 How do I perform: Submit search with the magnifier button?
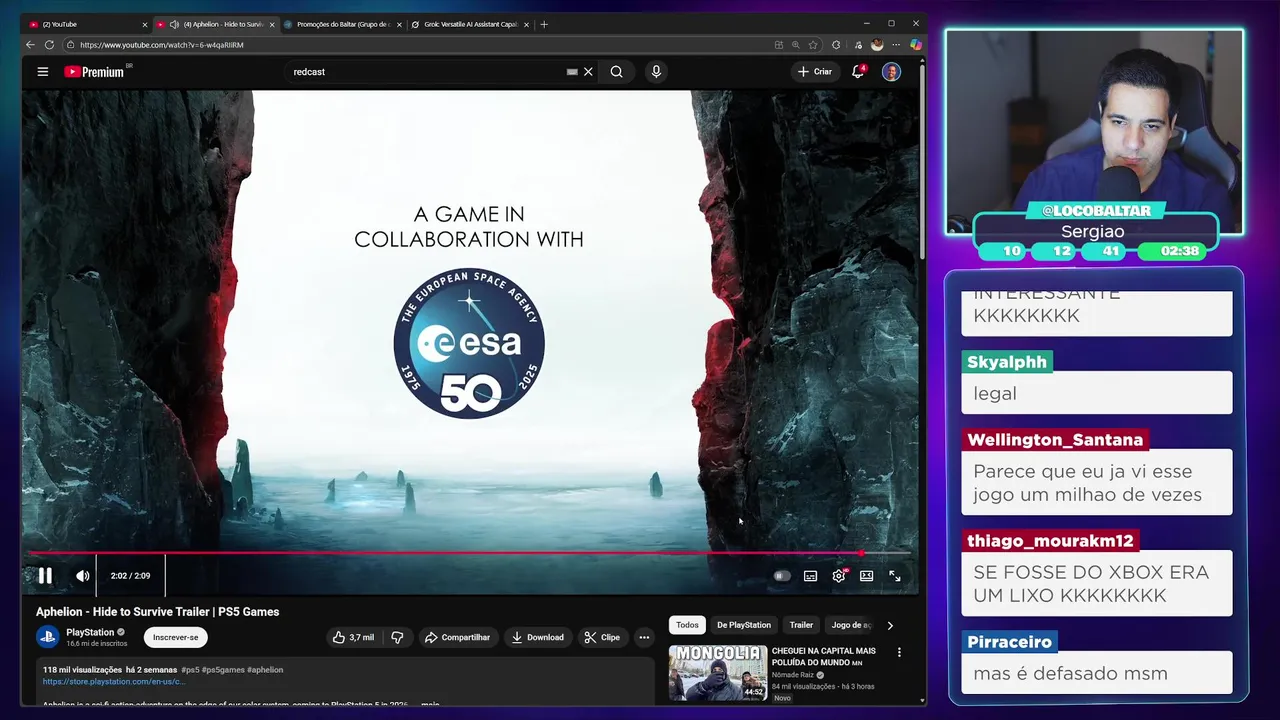[617, 72]
